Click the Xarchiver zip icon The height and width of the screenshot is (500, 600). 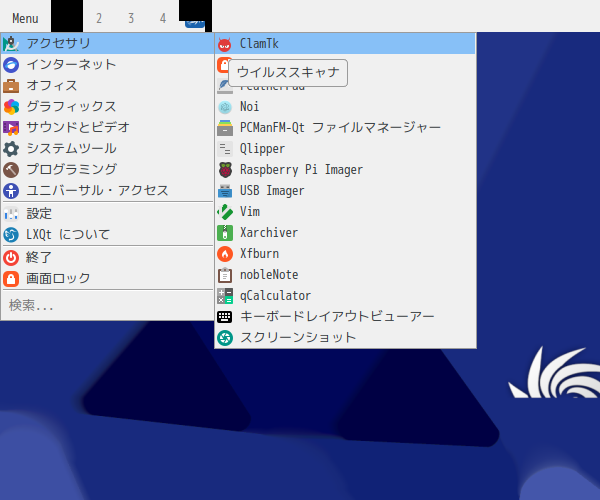coord(225,233)
